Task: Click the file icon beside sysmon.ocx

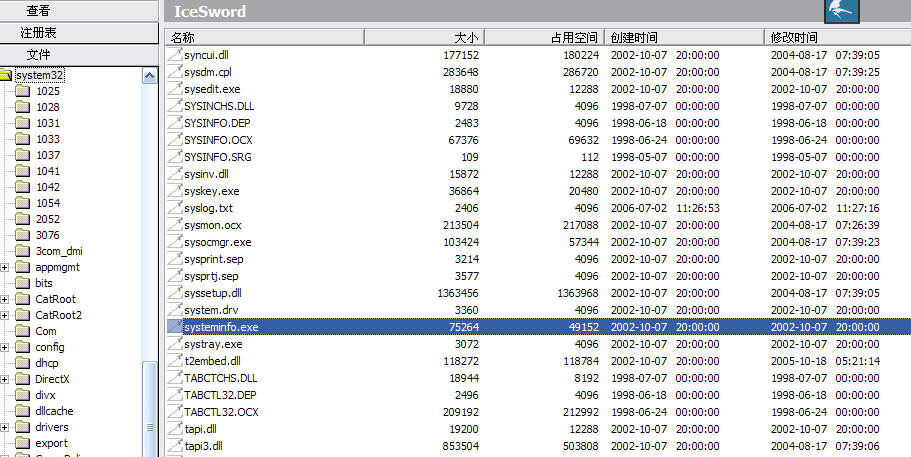Action: pyautogui.click(x=175, y=225)
